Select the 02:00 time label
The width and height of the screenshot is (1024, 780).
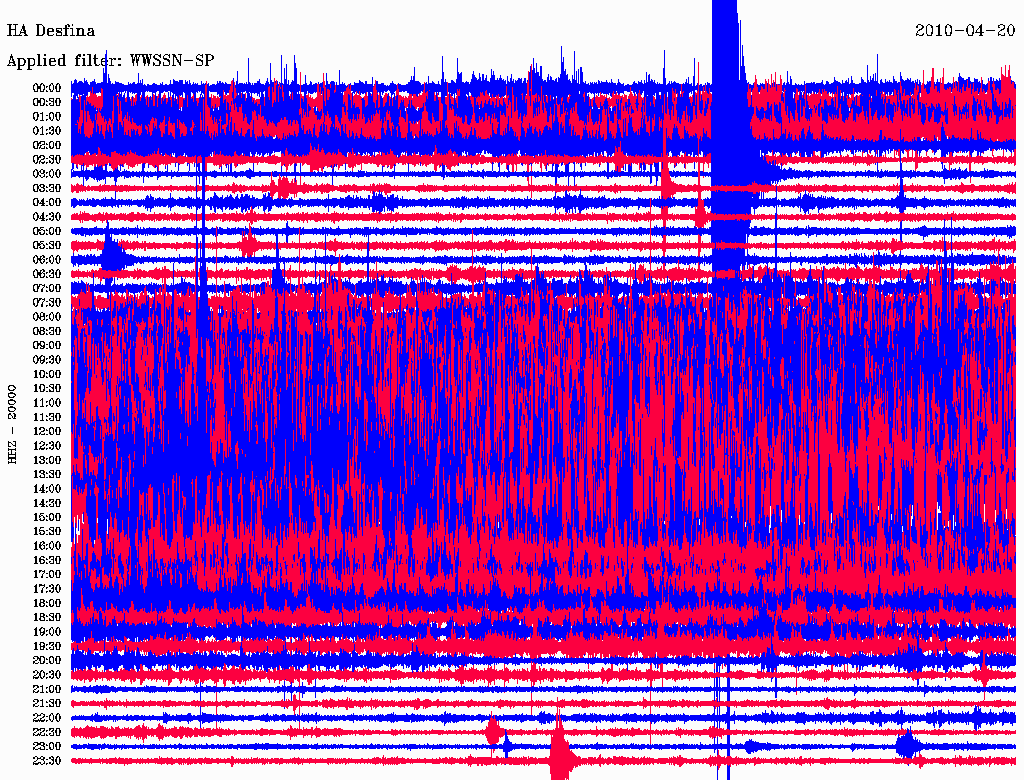click(46, 146)
